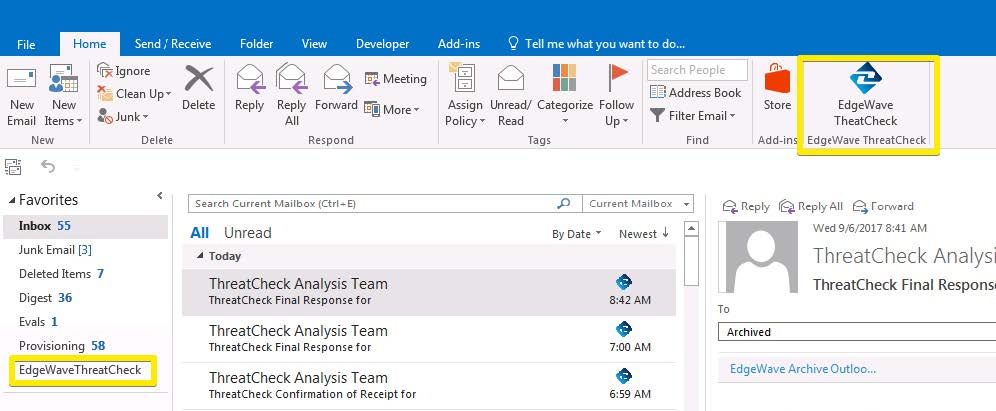Click EdgeWave icon on 6:59 AM message
This screenshot has height=411, width=996.
point(624,376)
